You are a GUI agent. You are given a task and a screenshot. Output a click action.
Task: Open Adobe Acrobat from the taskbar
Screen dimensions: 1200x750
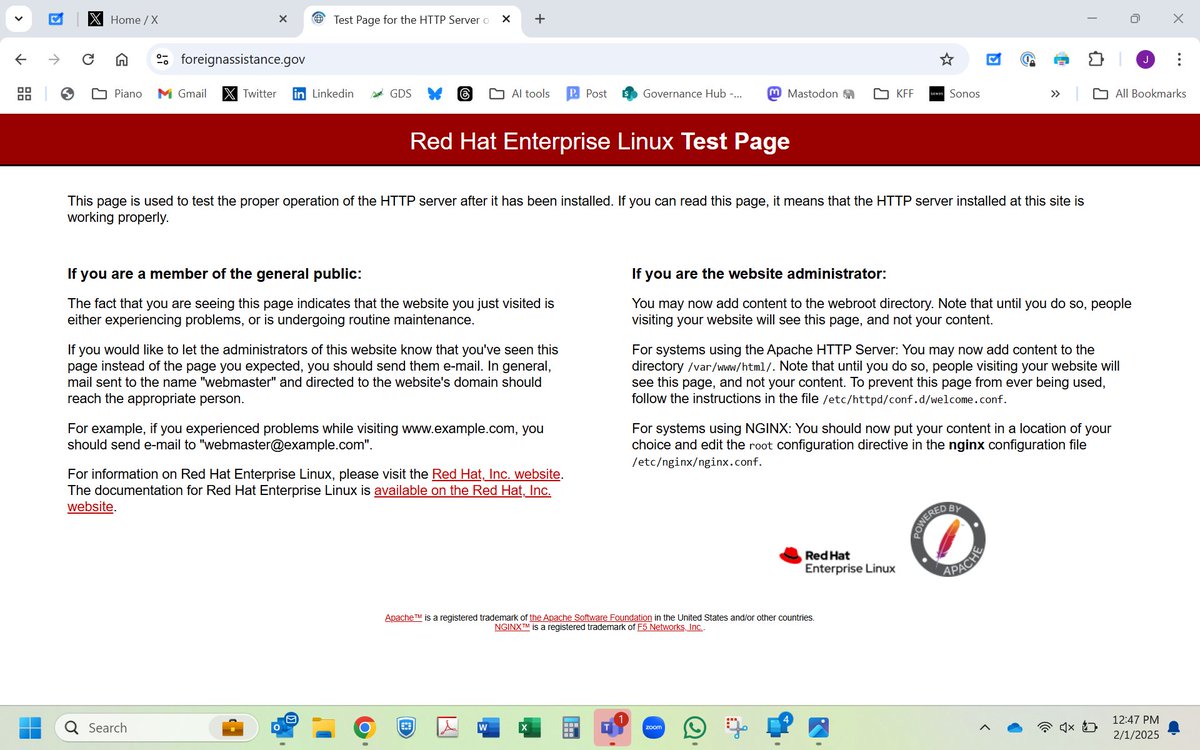click(x=446, y=727)
